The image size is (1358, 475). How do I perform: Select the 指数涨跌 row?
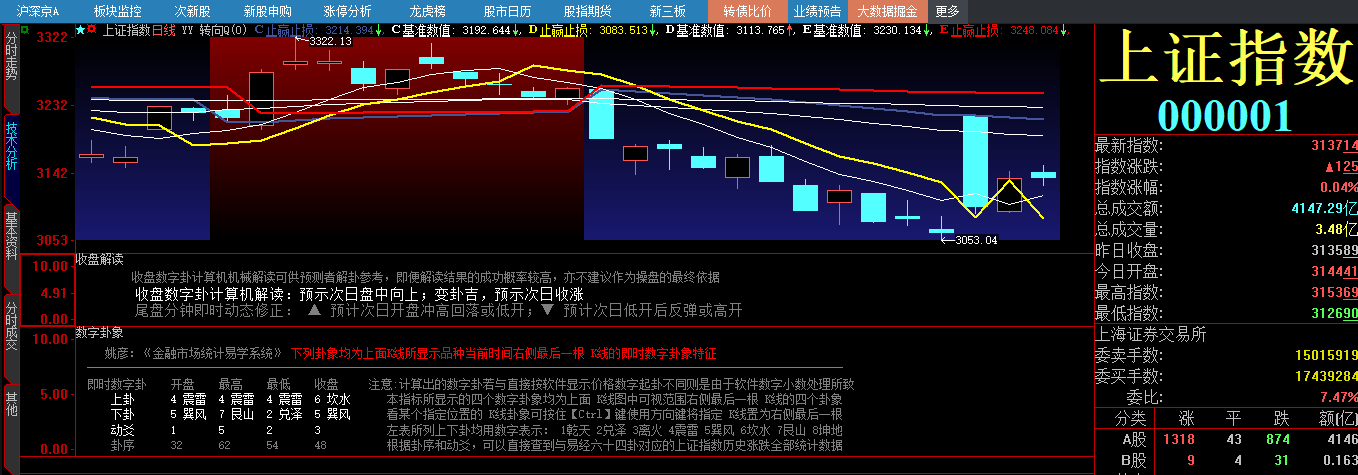click(x=1227, y=166)
